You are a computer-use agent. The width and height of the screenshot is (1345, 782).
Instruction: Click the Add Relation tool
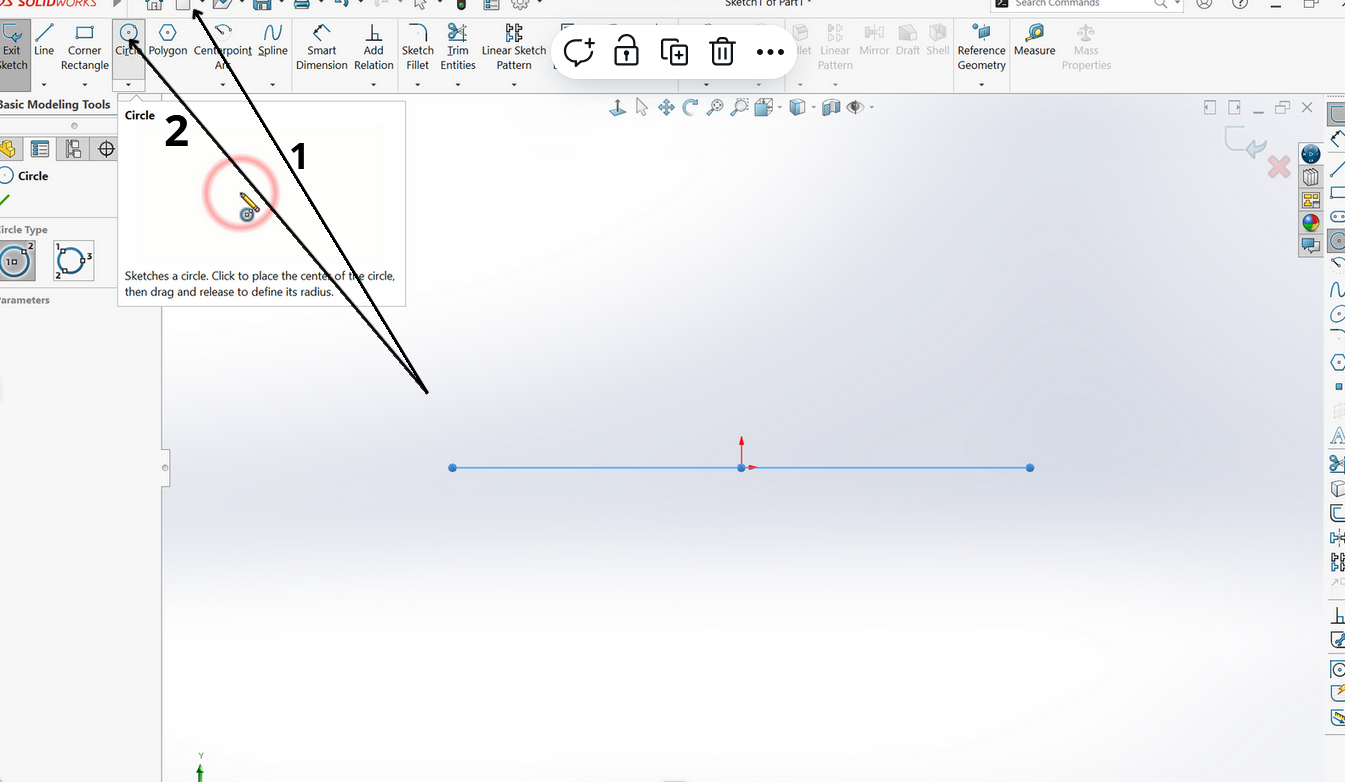(373, 49)
